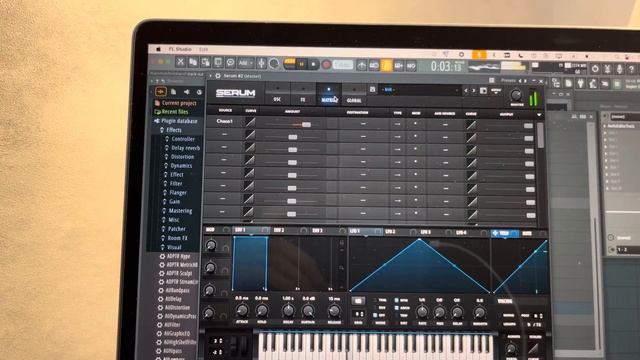This screenshot has height=360, width=640.
Task: Toggle the type arrow in Chaos1 row
Action: pos(398,124)
